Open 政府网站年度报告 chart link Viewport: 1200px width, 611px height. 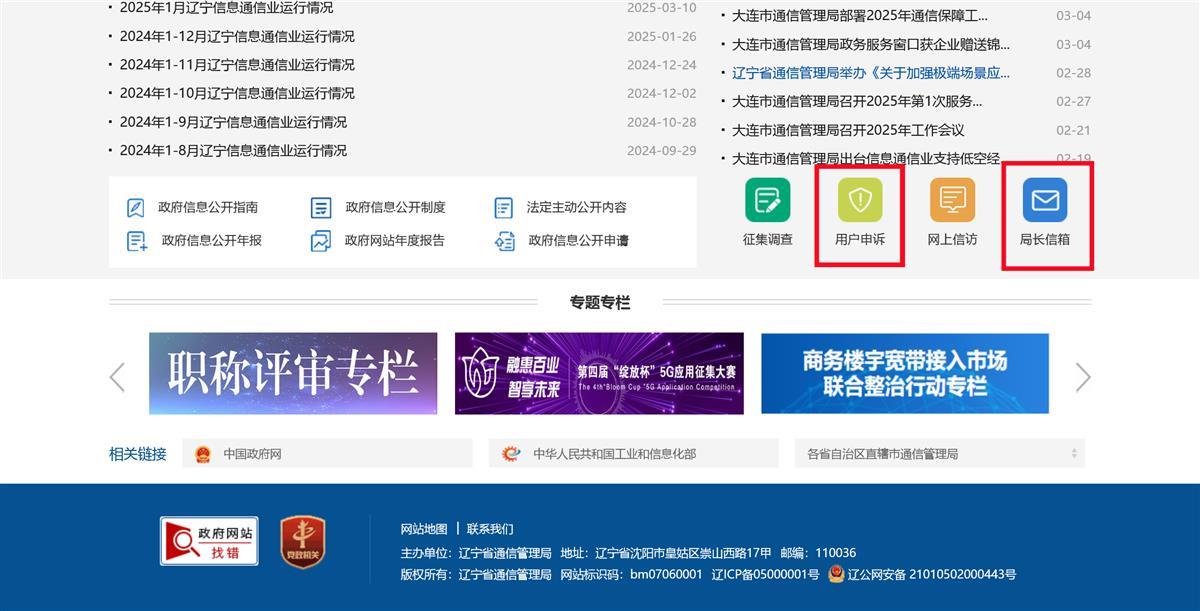tap(394, 240)
